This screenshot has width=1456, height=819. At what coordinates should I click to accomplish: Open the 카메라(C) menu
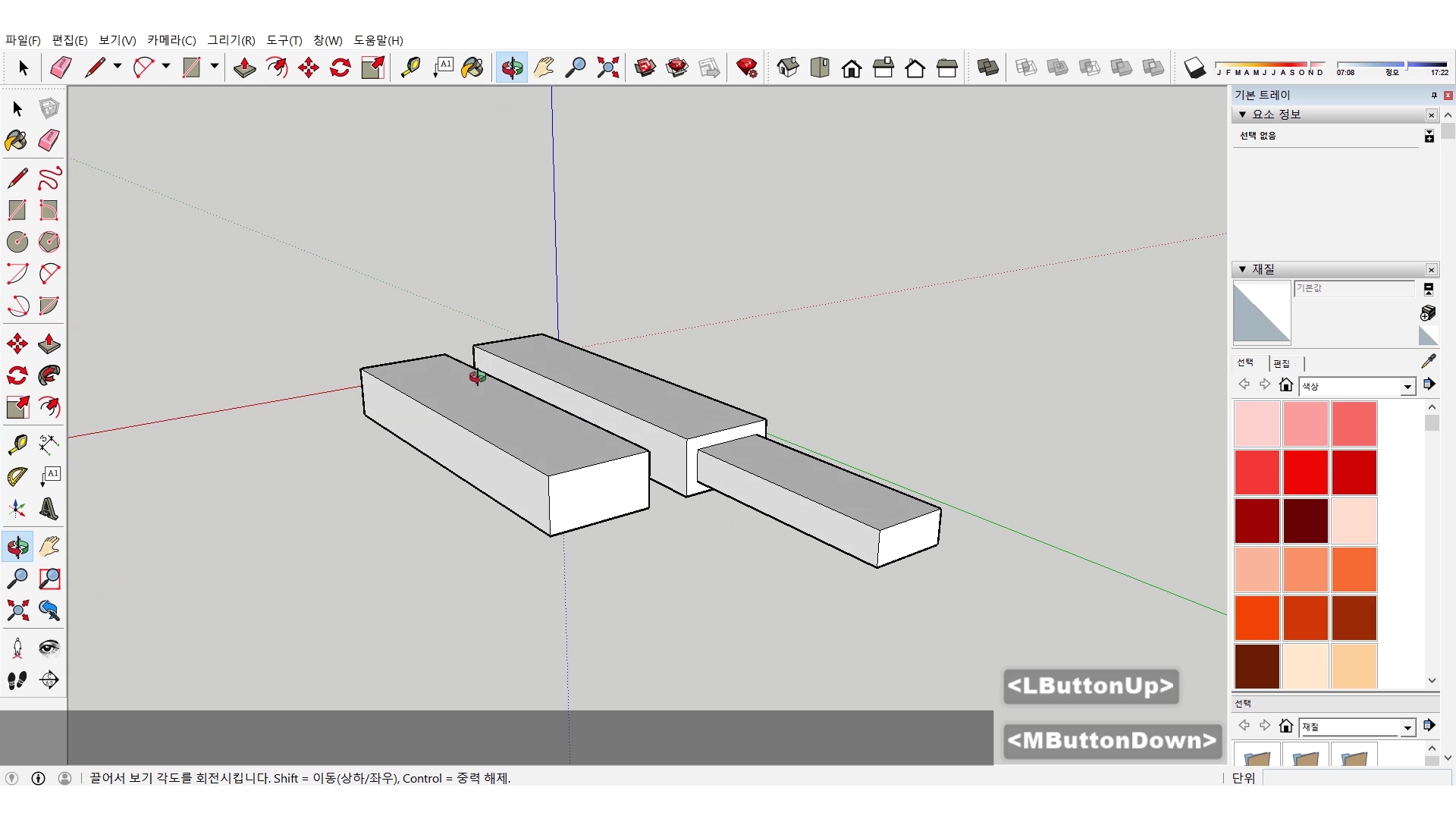[x=171, y=40]
